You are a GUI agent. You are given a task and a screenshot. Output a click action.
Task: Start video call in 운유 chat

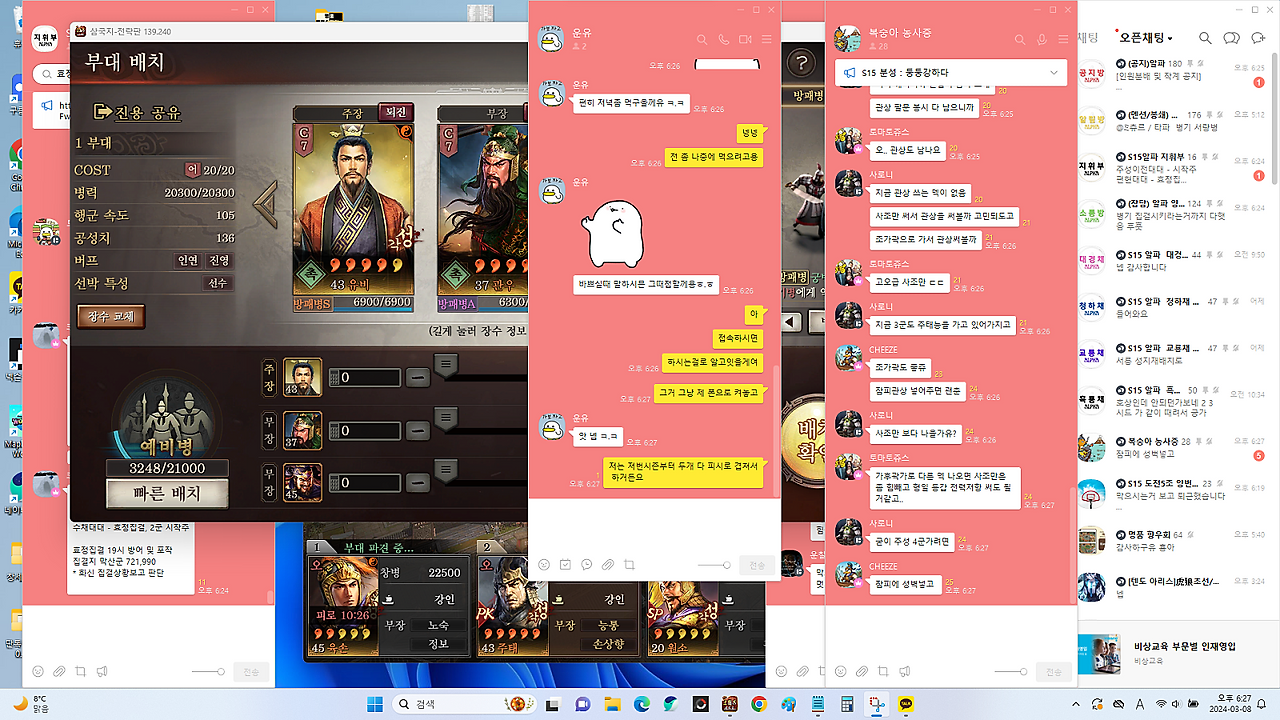point(745,39)
